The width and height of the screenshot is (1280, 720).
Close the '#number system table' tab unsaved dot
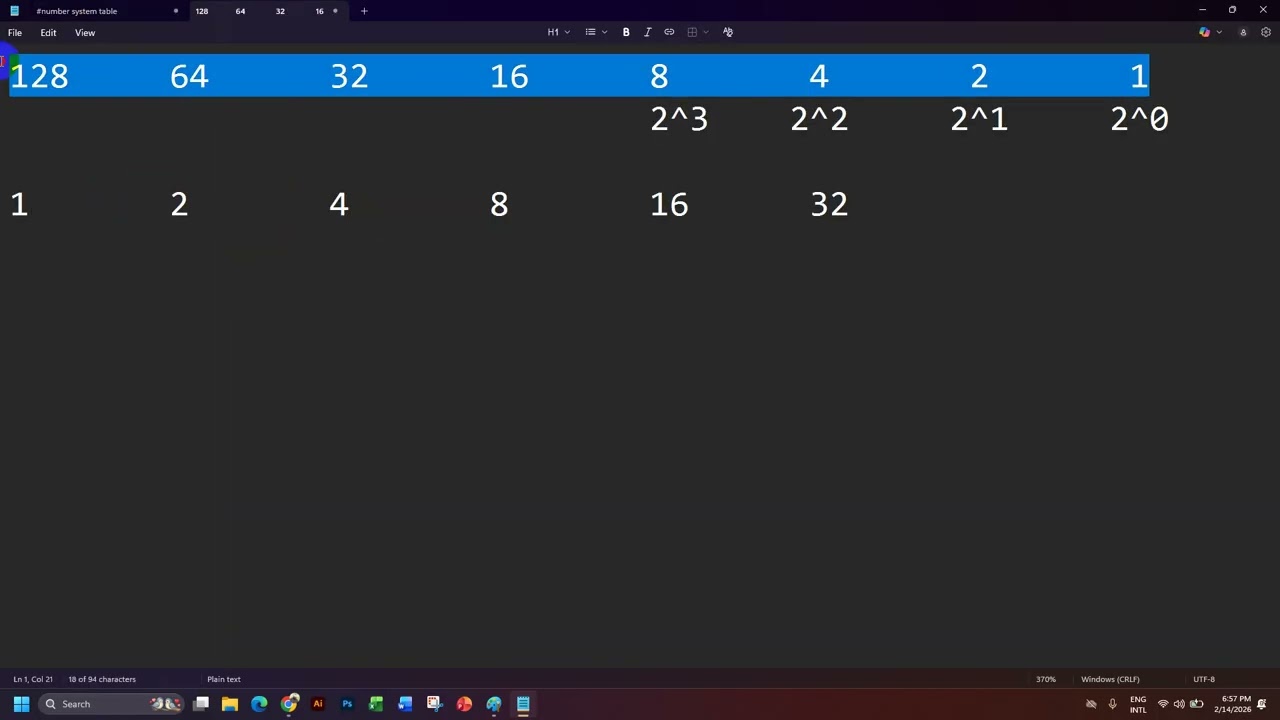point(175,11)
